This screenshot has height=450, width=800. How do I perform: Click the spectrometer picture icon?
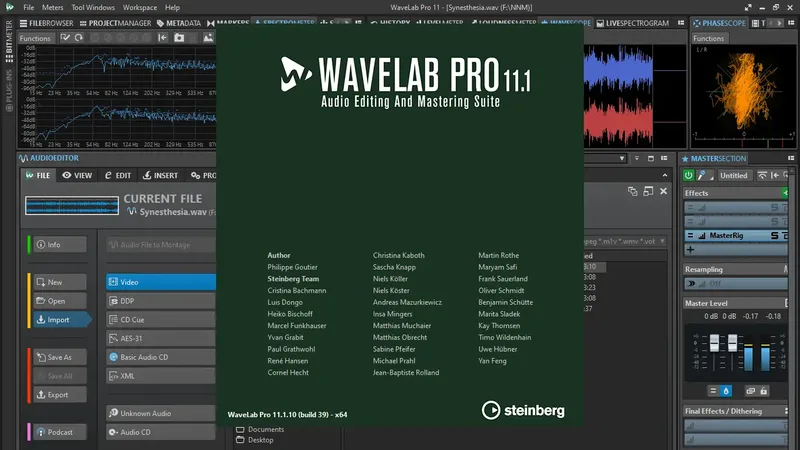click(x=208, y=38)
